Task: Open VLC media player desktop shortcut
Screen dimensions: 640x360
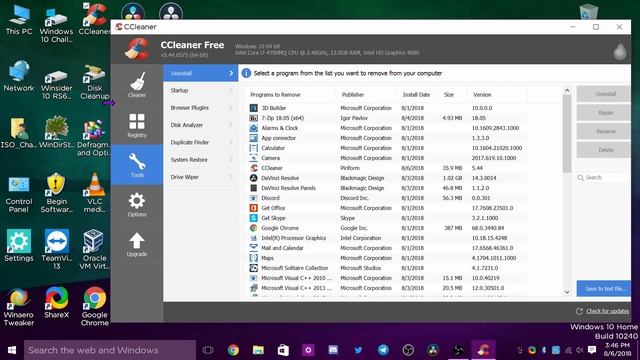Action: 95,193
